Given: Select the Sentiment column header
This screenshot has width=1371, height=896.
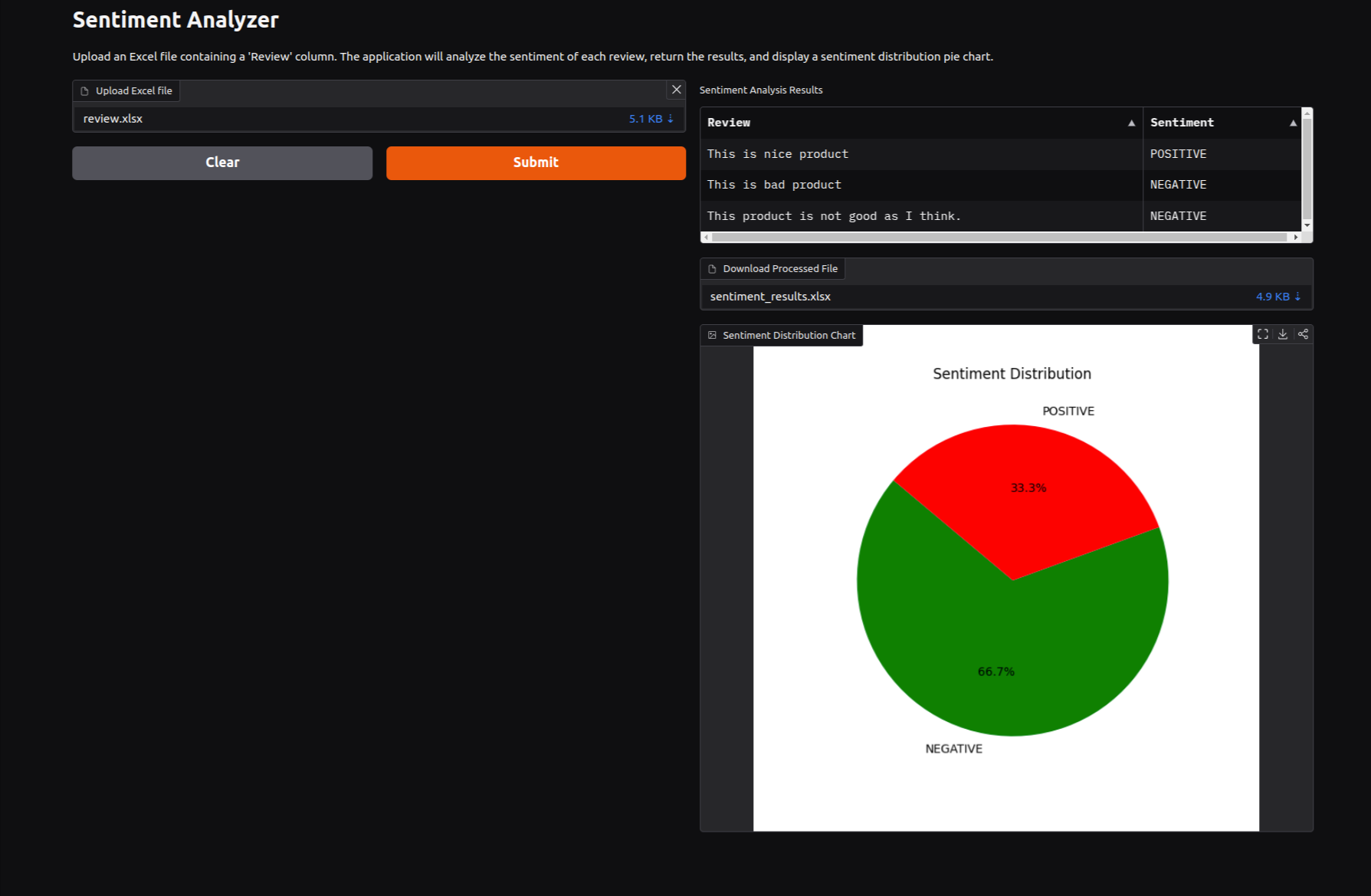Looking at the screenshot, I should (x=1222, y=123).
